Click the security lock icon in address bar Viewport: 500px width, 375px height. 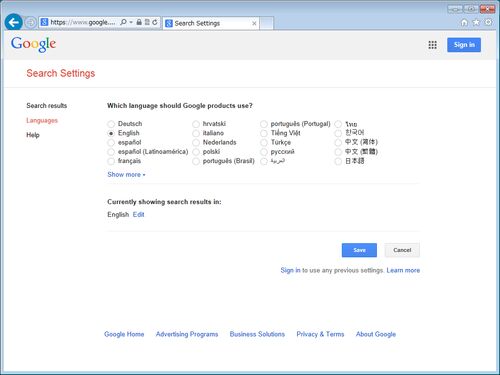coord(139,22)
